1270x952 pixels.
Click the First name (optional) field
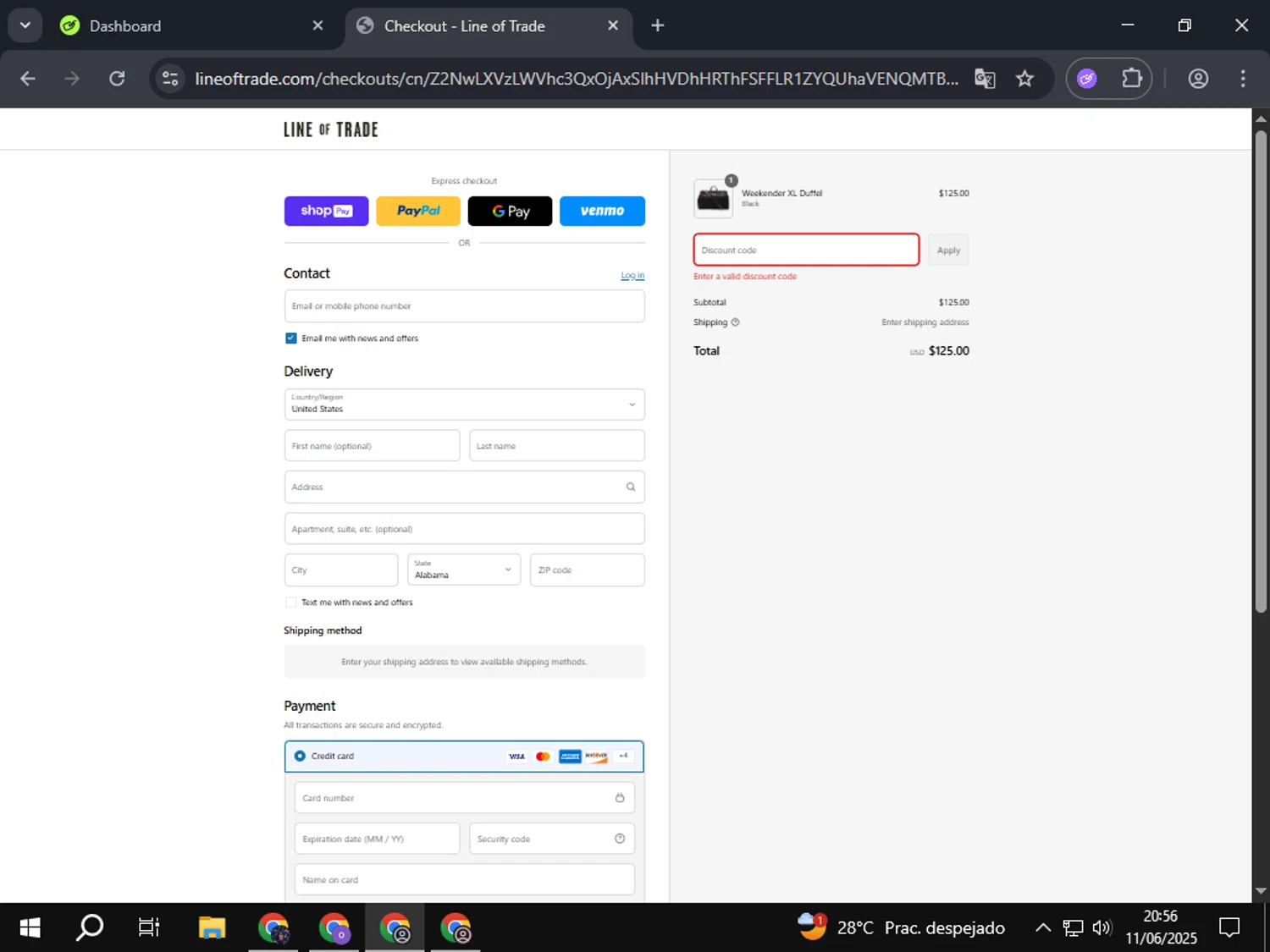372,446
